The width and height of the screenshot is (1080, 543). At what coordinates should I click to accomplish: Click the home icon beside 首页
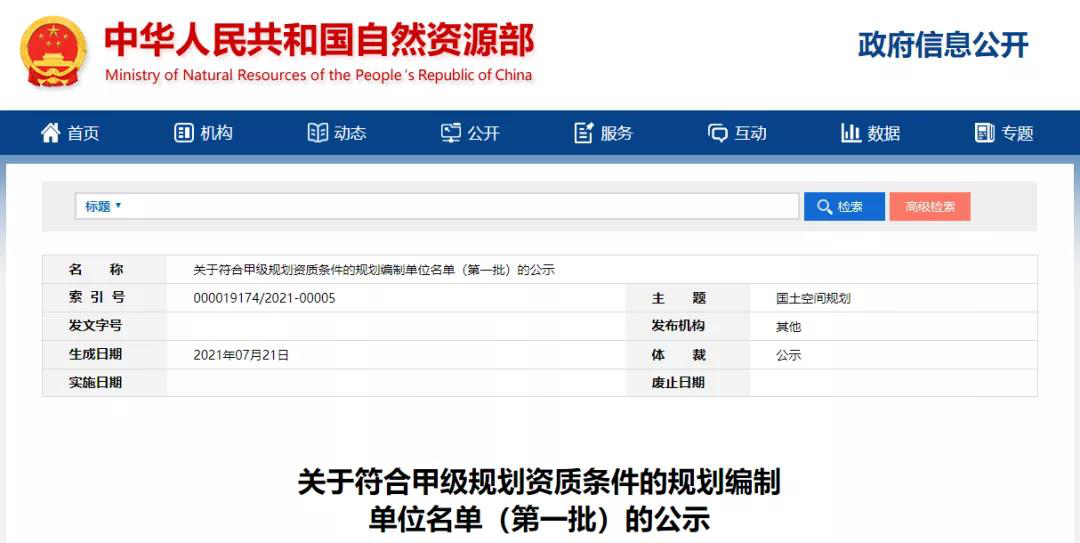pos(50,133)
